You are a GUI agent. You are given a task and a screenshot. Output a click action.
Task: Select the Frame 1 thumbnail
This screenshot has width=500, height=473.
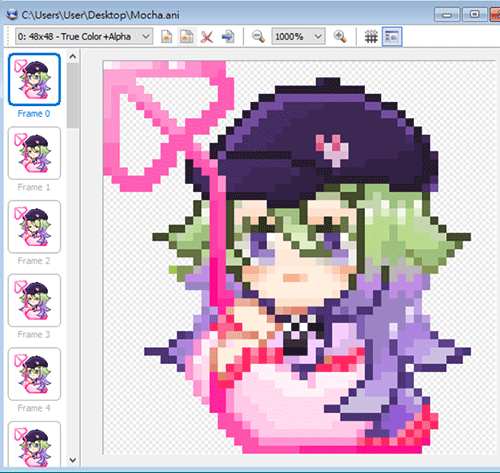tap(34, 153)
